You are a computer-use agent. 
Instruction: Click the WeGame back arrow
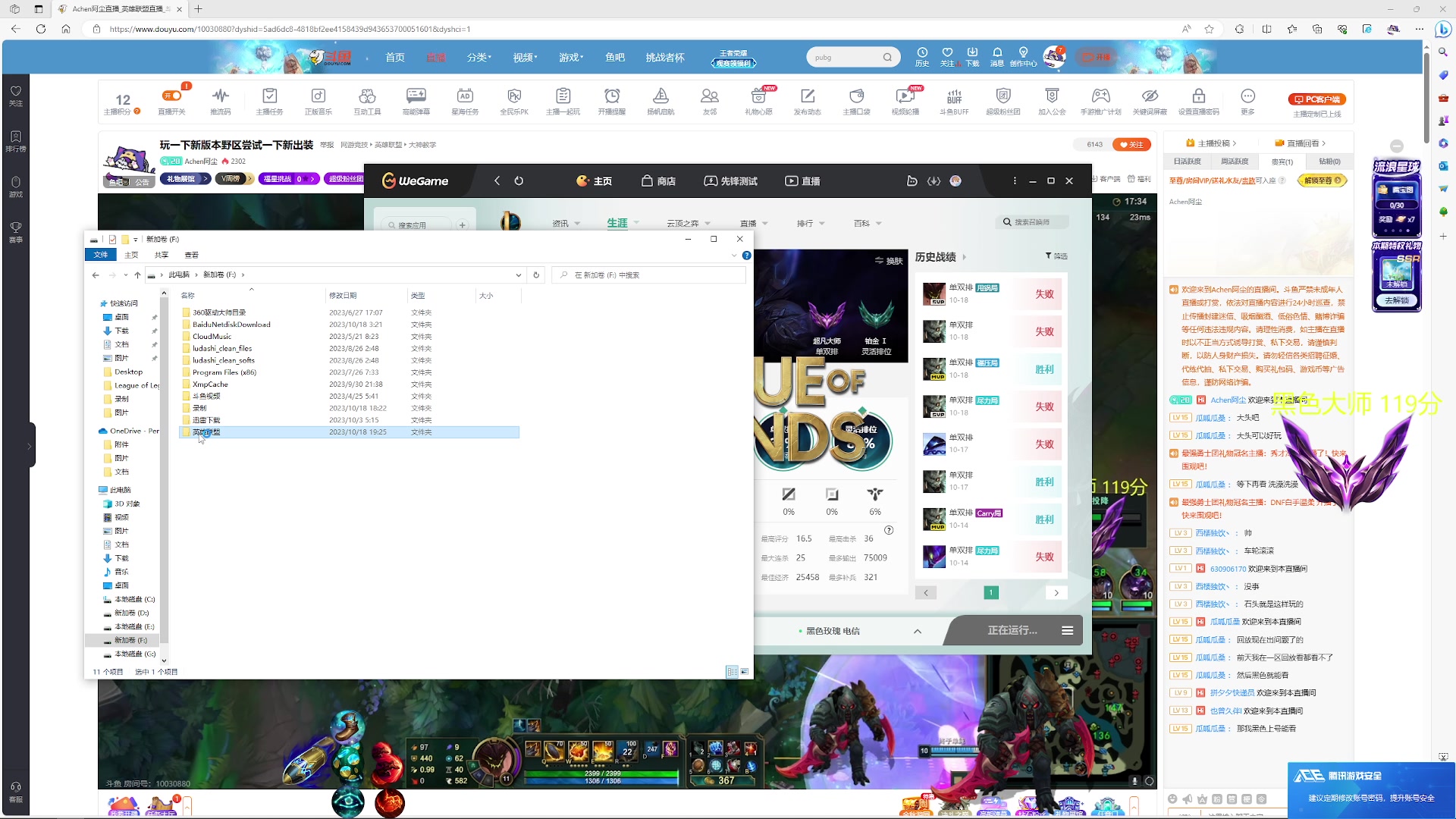pos(497,180)
